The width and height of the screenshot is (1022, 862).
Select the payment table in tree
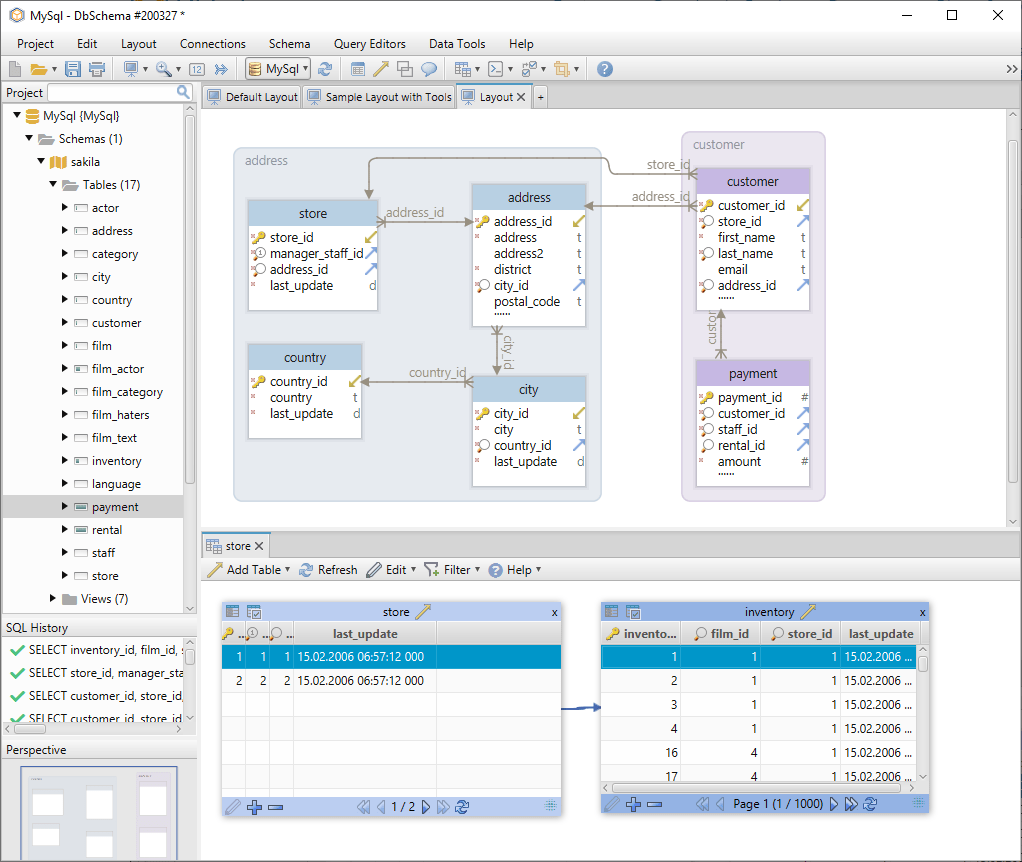tap(115, 506)
